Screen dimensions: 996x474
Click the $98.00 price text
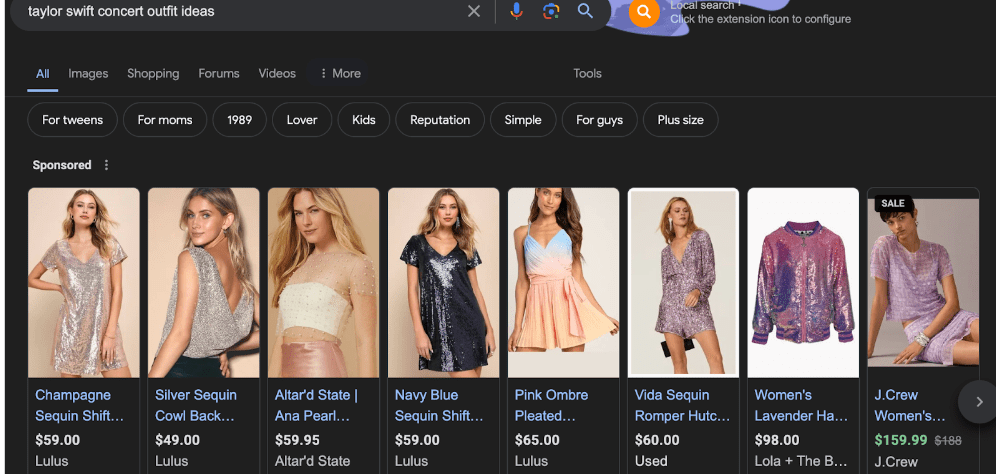point(777,440)
